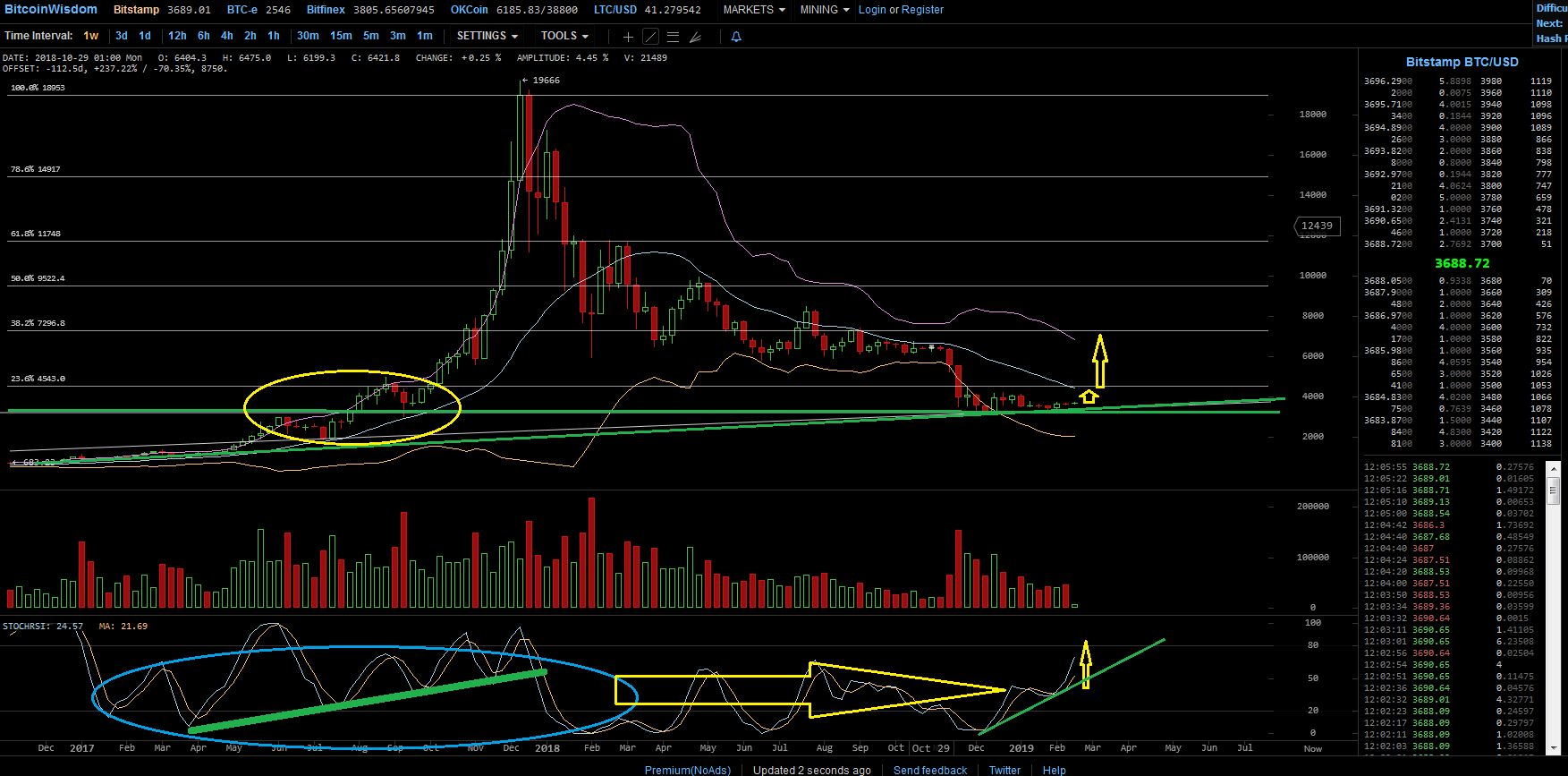The width and height of the screenshot is (1568, 776).
Task: Choose the horizontal lines drawing tool
Action: tap(674, 37)
